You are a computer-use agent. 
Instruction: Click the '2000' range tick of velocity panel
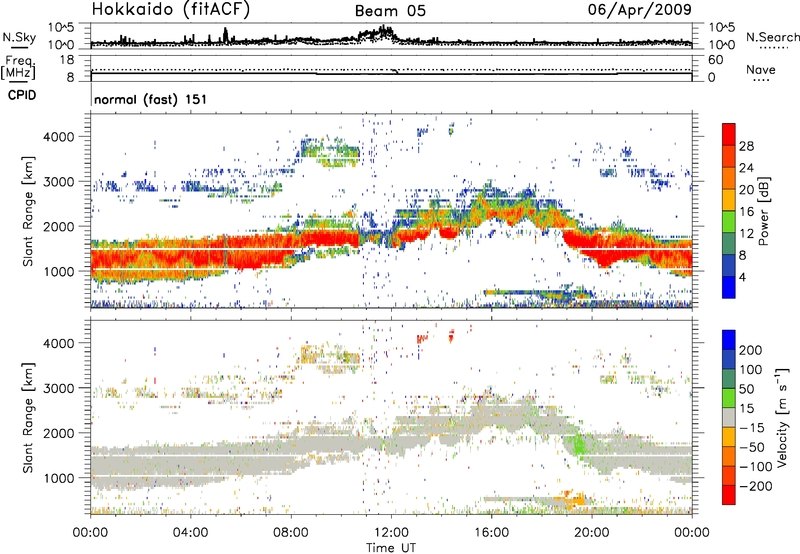[x=58, y=433]
